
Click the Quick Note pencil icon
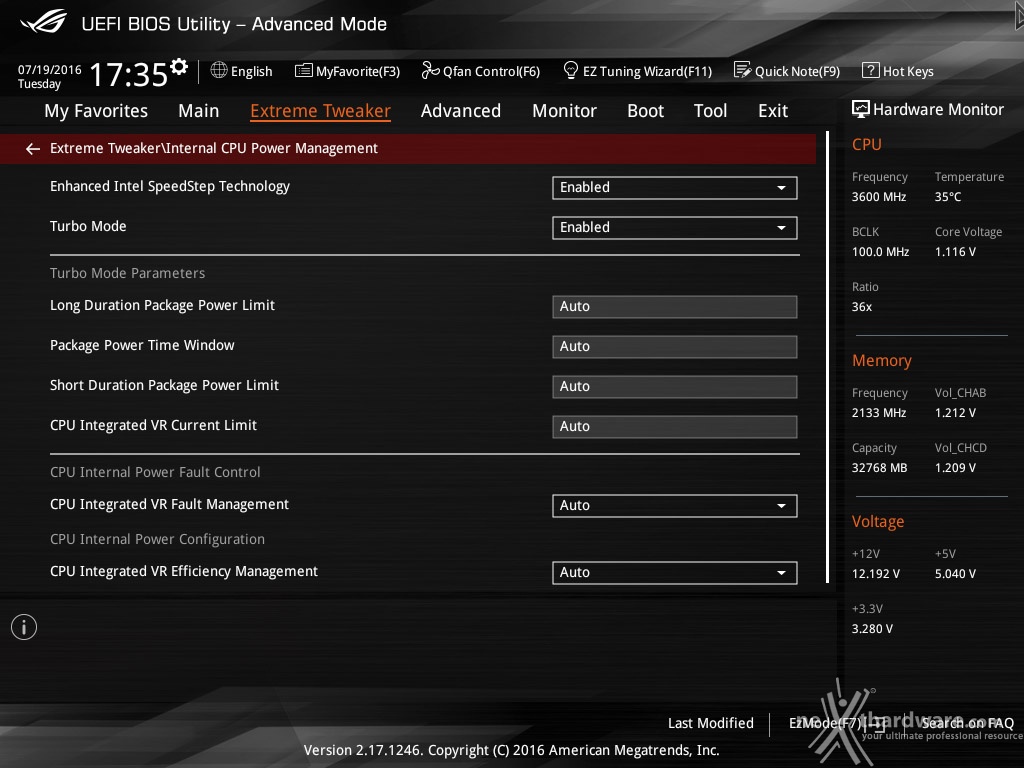pos(743,70)
